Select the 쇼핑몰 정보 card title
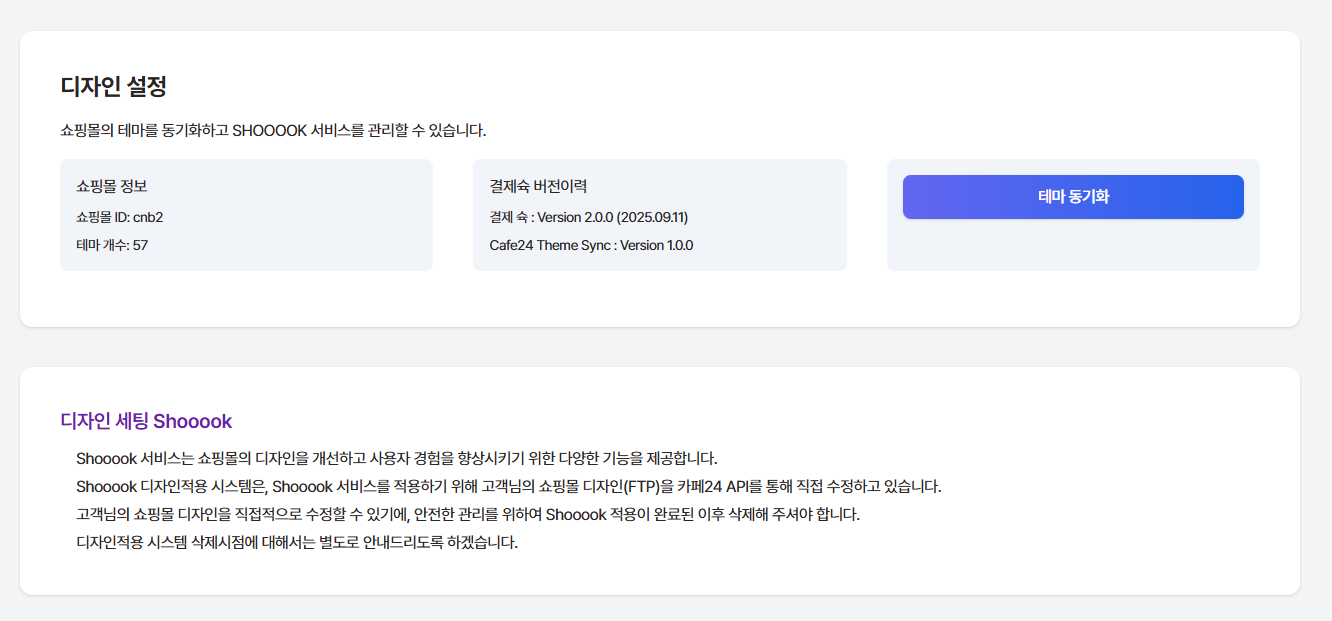This screenshot has height=621, width=1332. pos(112,186)
